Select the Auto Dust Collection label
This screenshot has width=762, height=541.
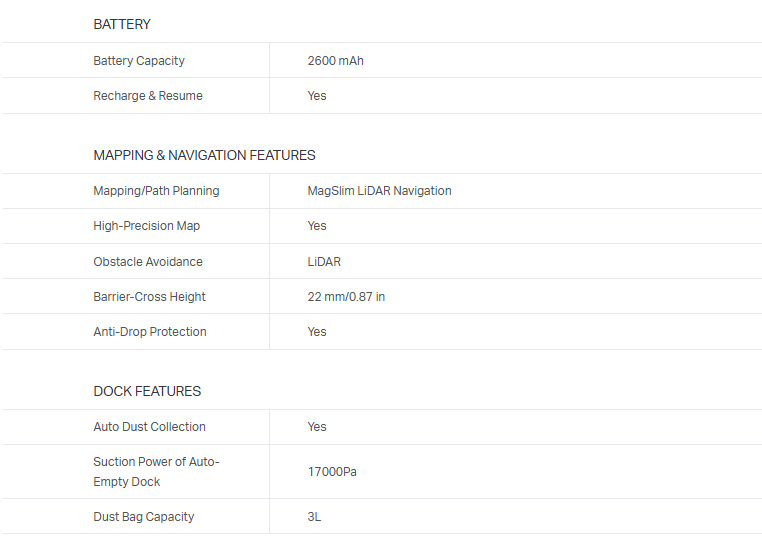point(149,427)
